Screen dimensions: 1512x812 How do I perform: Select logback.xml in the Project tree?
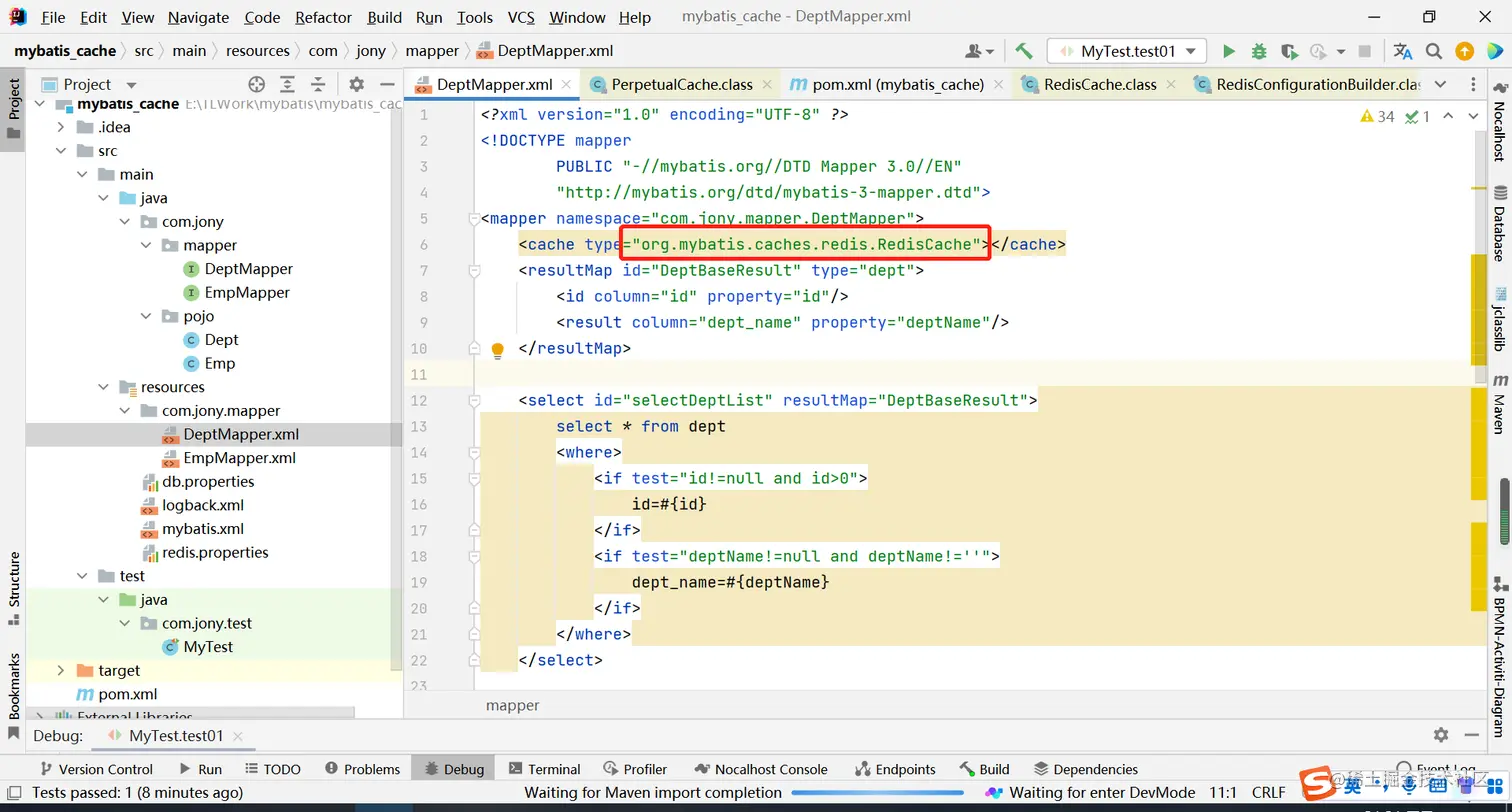203,505
